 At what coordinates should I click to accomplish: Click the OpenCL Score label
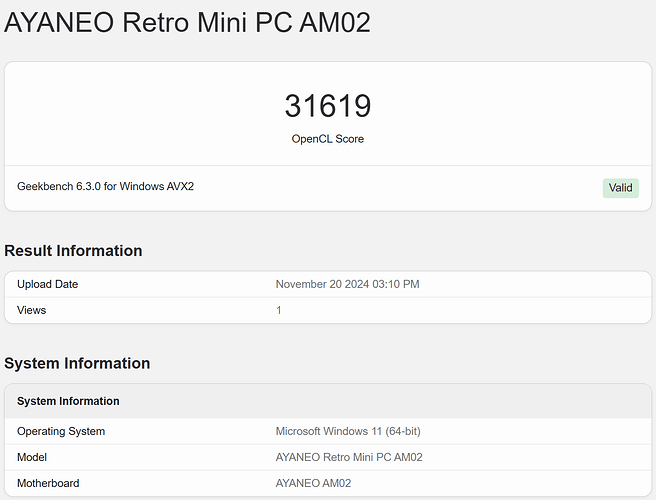point(327,139)
